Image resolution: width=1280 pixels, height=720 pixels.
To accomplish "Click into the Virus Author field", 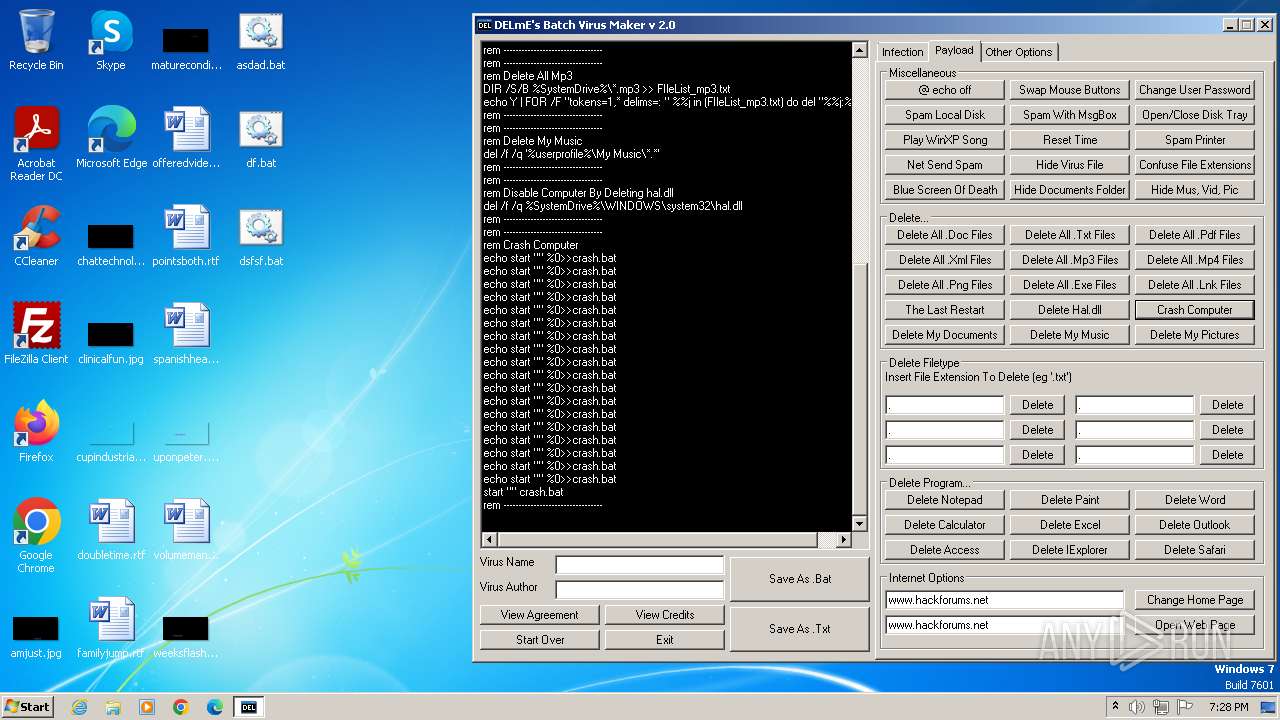I will click(x=640, y=590).
